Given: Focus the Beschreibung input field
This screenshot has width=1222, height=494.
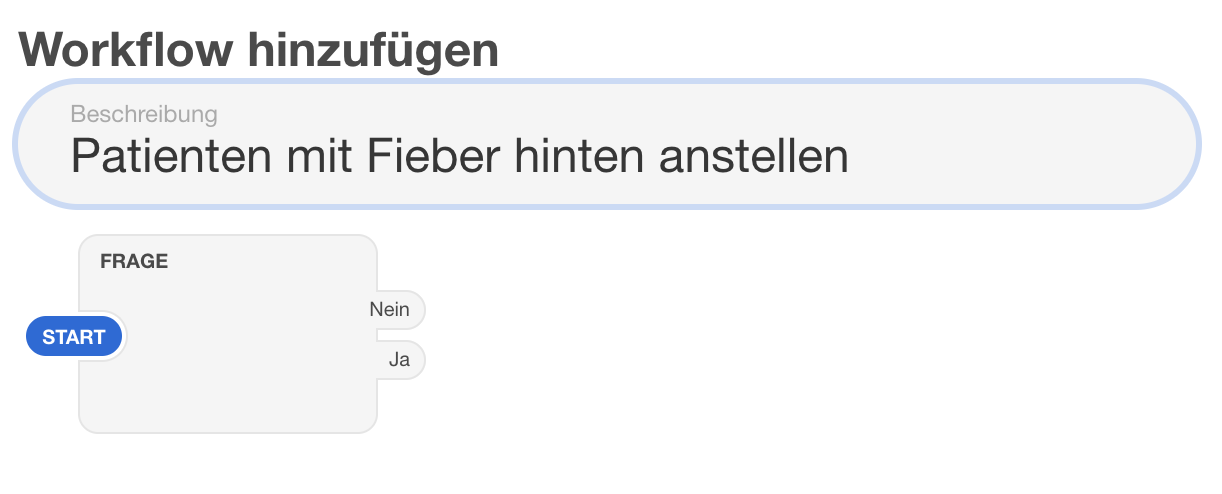Looking at the screenshot, I should (x=606, y=144).
